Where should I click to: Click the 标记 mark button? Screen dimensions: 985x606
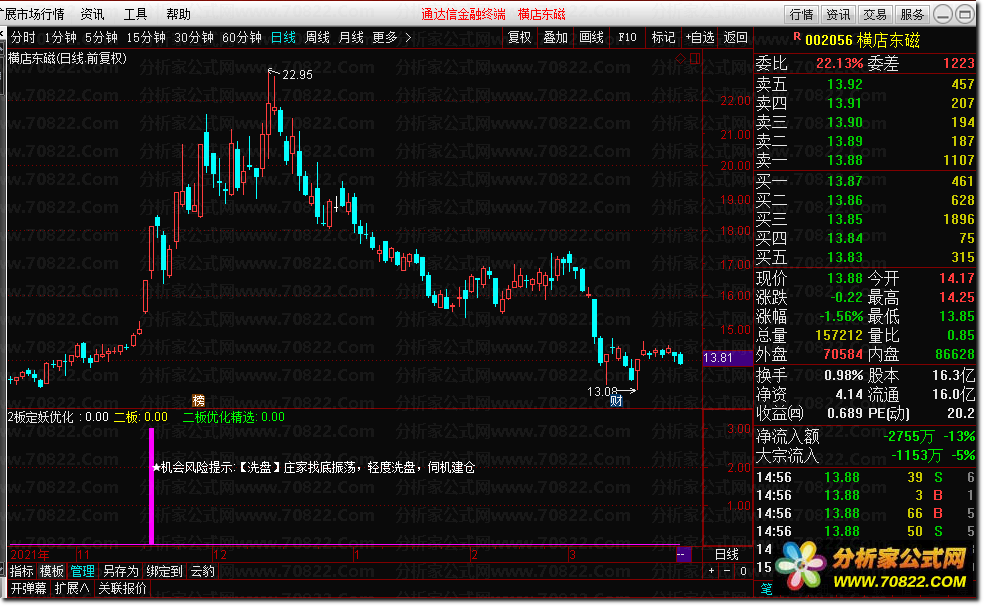[x=663, y=38]
